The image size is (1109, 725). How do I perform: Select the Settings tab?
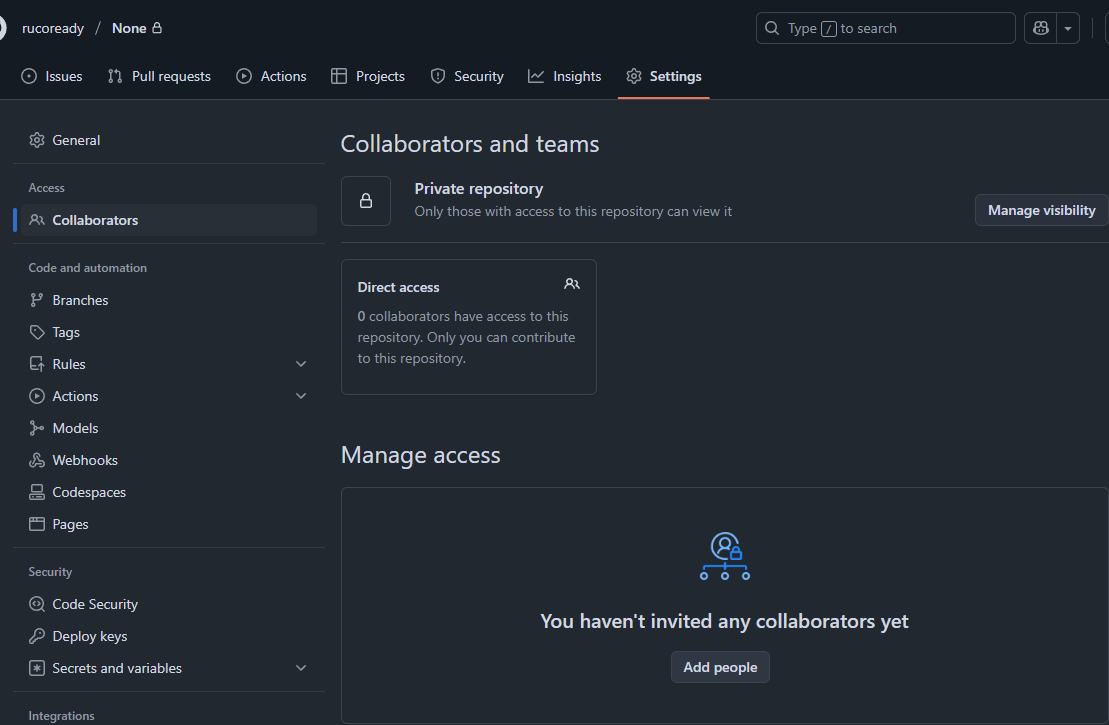(x=663, y=76)
